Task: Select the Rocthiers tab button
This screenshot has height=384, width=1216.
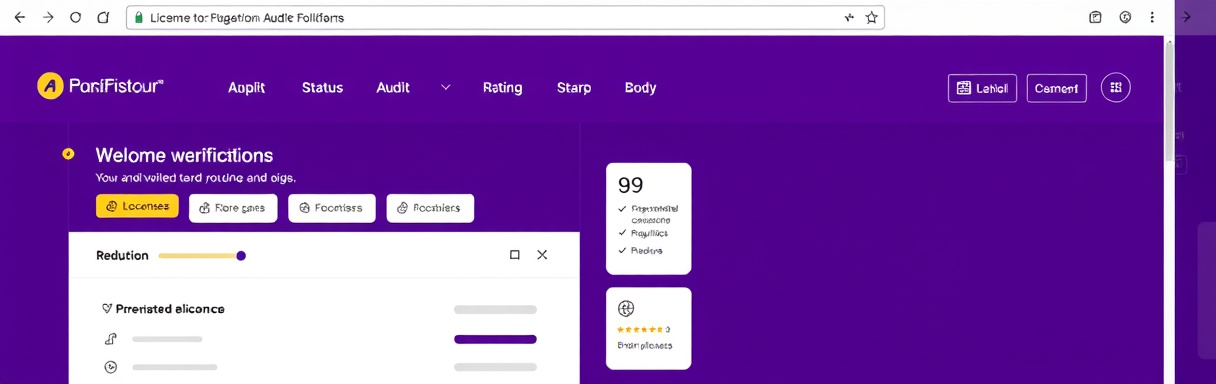Action: 430,208
